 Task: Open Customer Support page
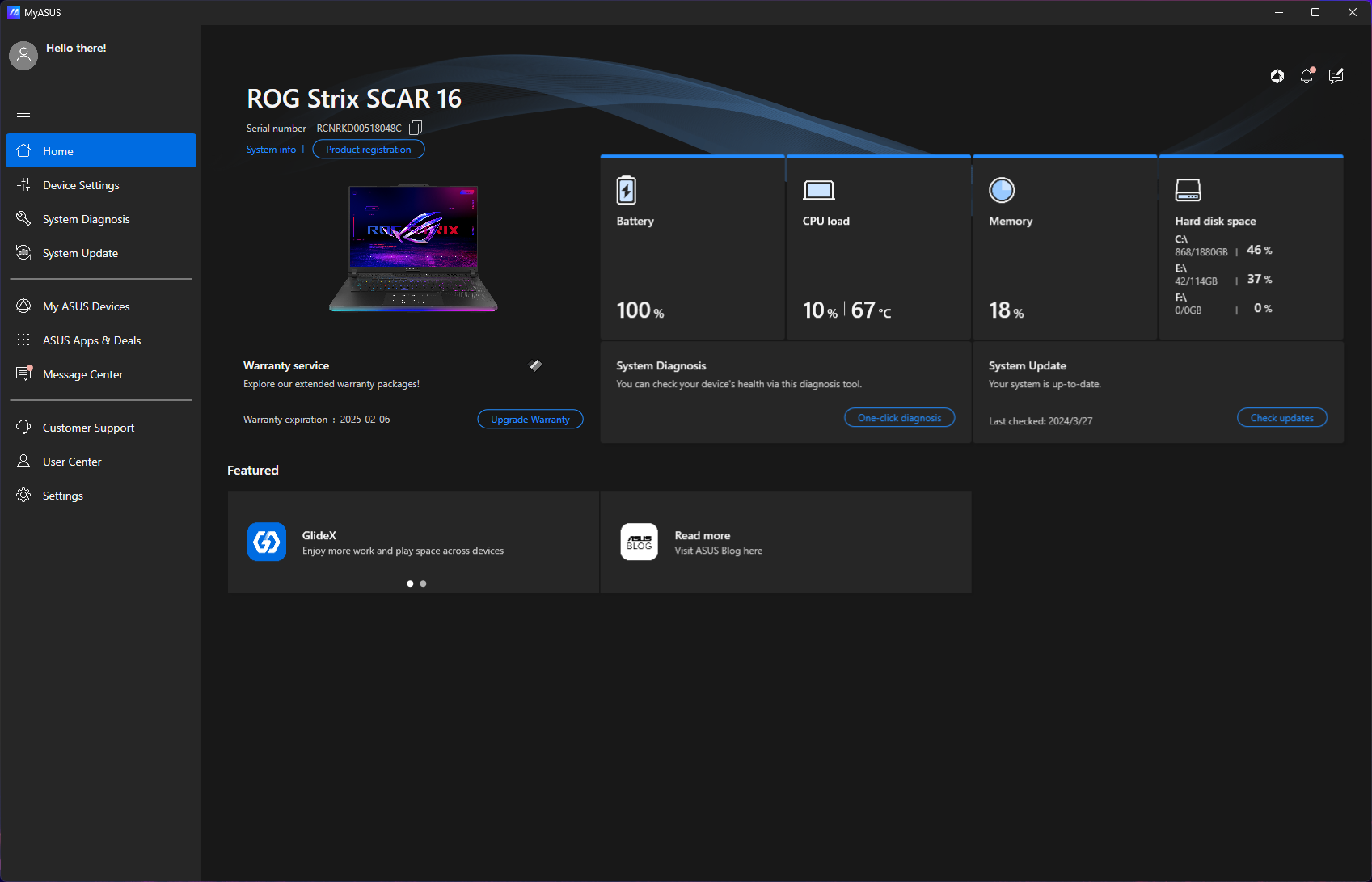click(101, 428)
